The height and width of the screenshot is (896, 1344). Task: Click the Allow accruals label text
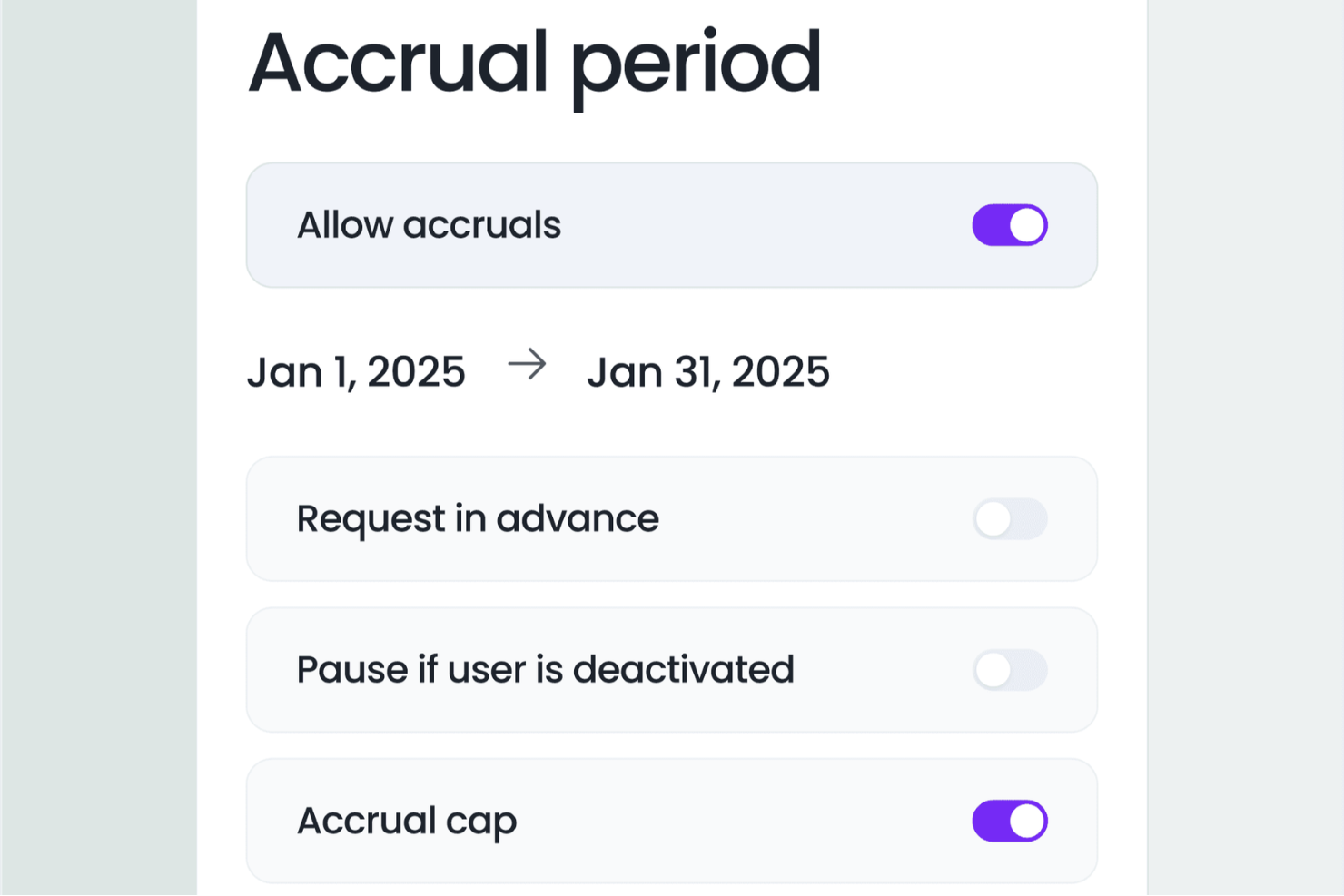[429, 225]
